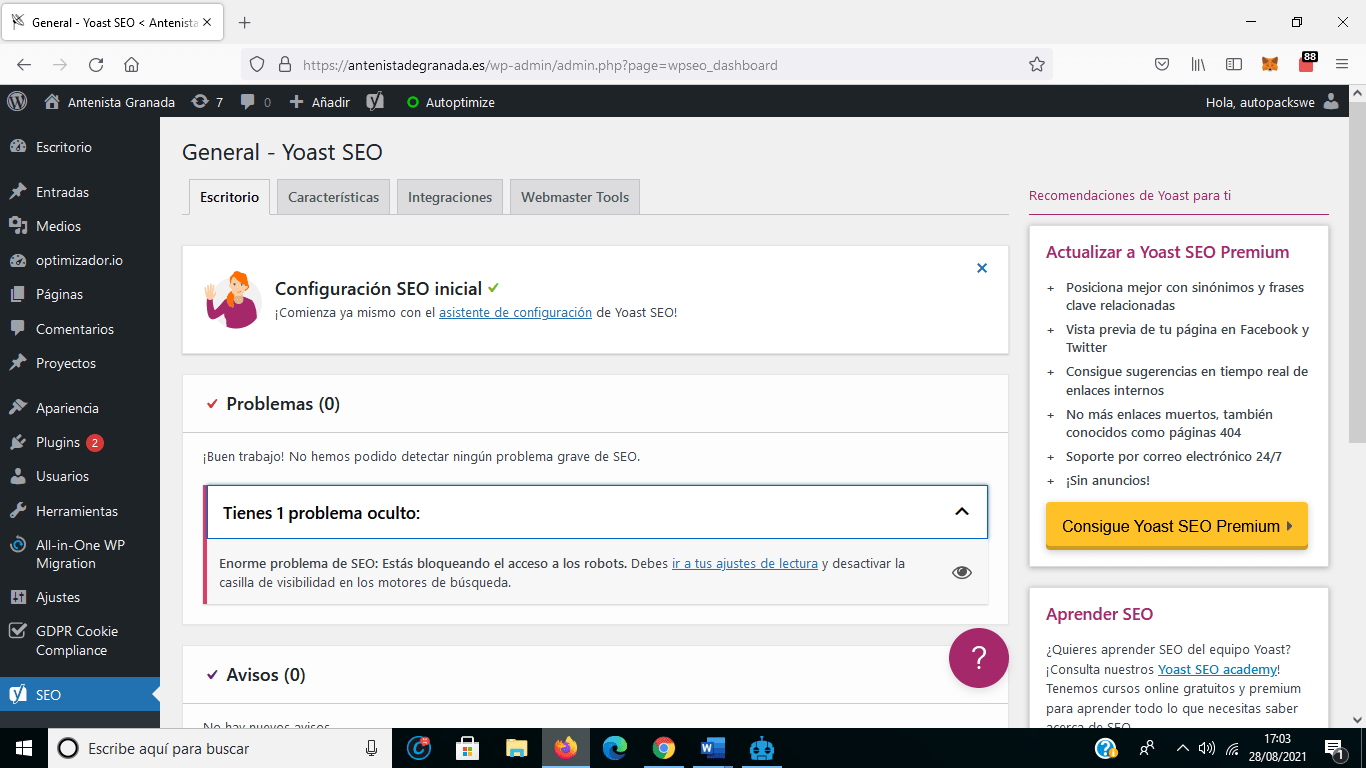Open Microsoft Store from taskbar
This screenshot has width=1366, height=768.
[x=467, y=748]
